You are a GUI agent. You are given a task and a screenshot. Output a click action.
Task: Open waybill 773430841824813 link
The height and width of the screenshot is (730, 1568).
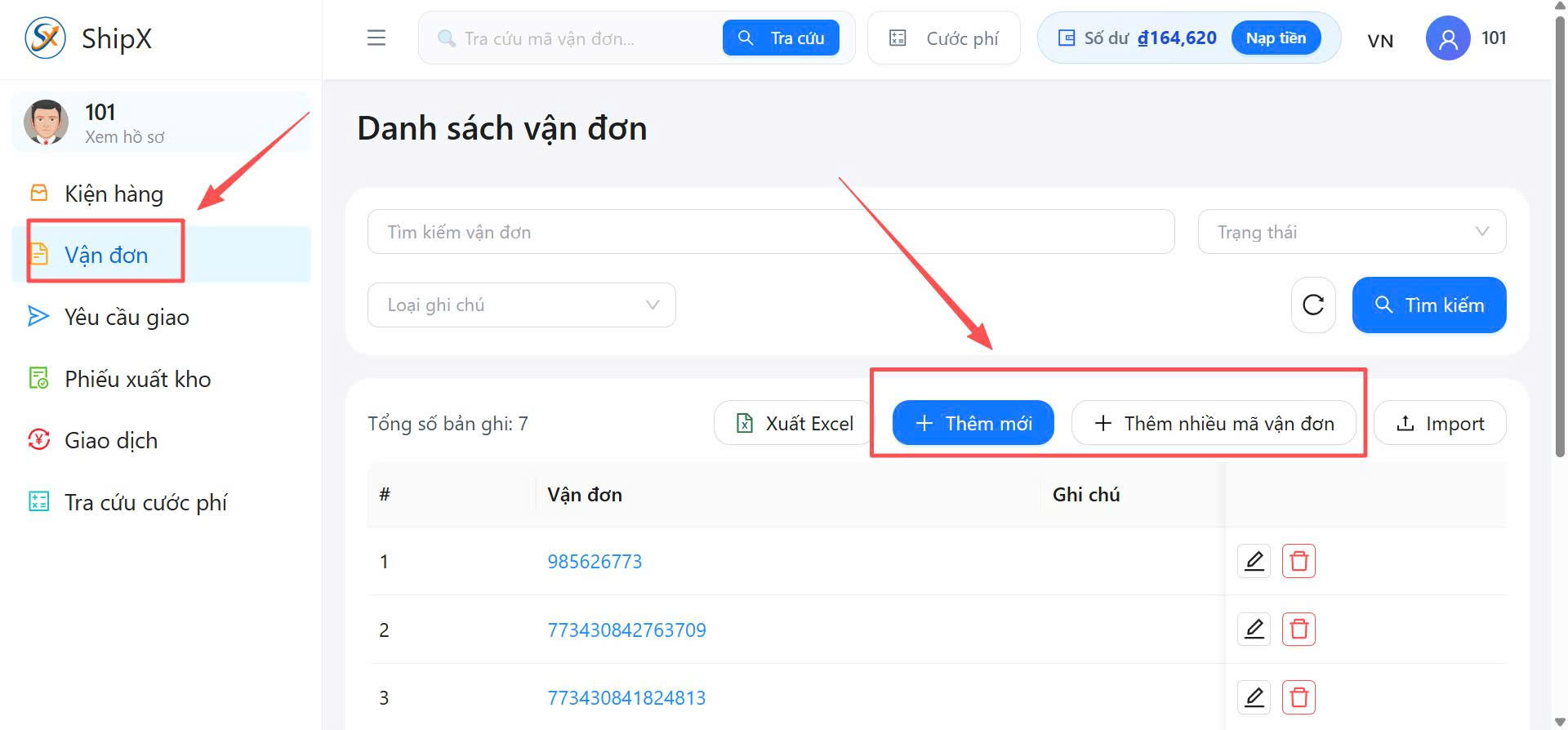(626, 698)
